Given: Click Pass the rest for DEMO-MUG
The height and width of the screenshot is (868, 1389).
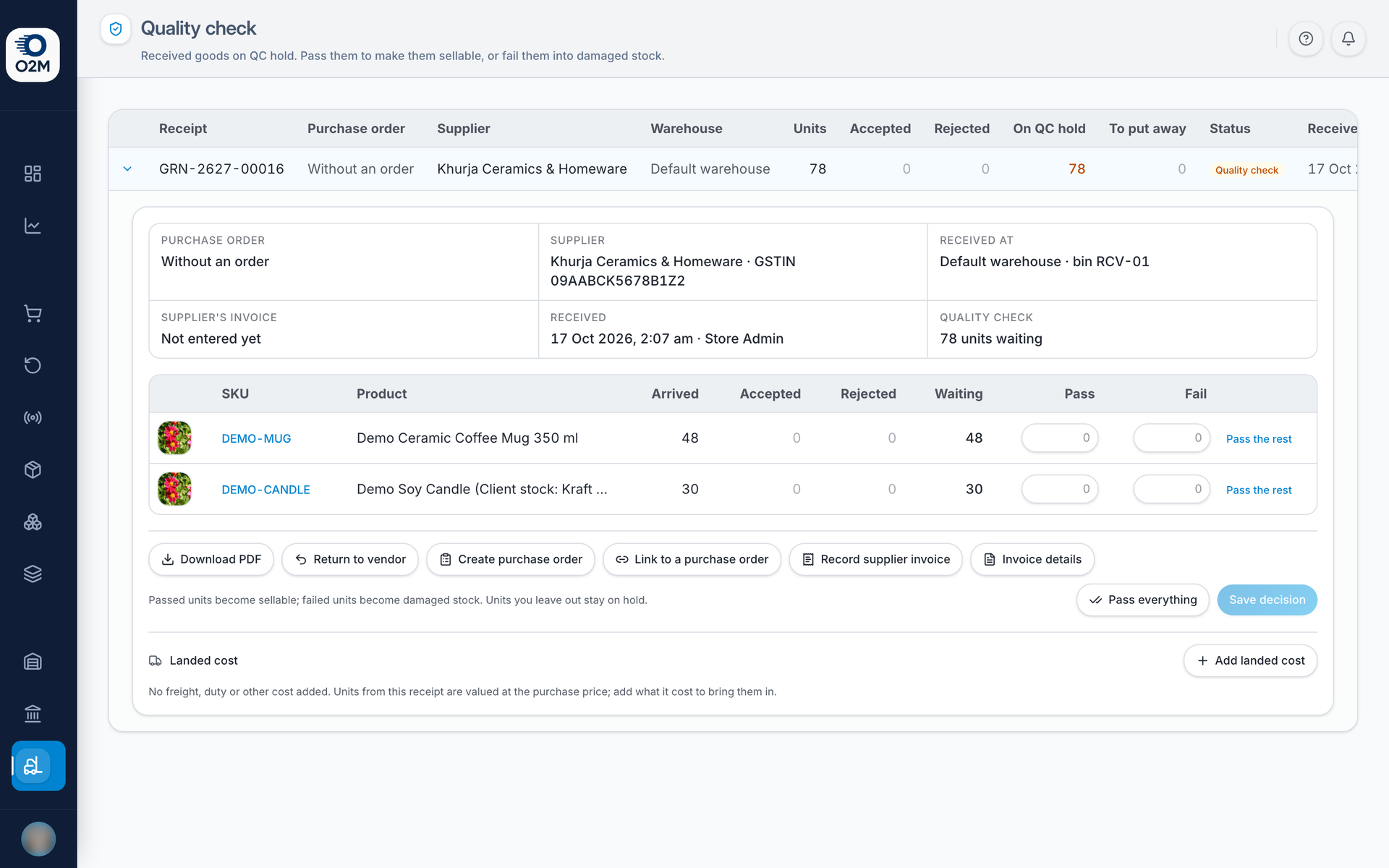Looking at the screenshot, I should [x=1259, y=439].
